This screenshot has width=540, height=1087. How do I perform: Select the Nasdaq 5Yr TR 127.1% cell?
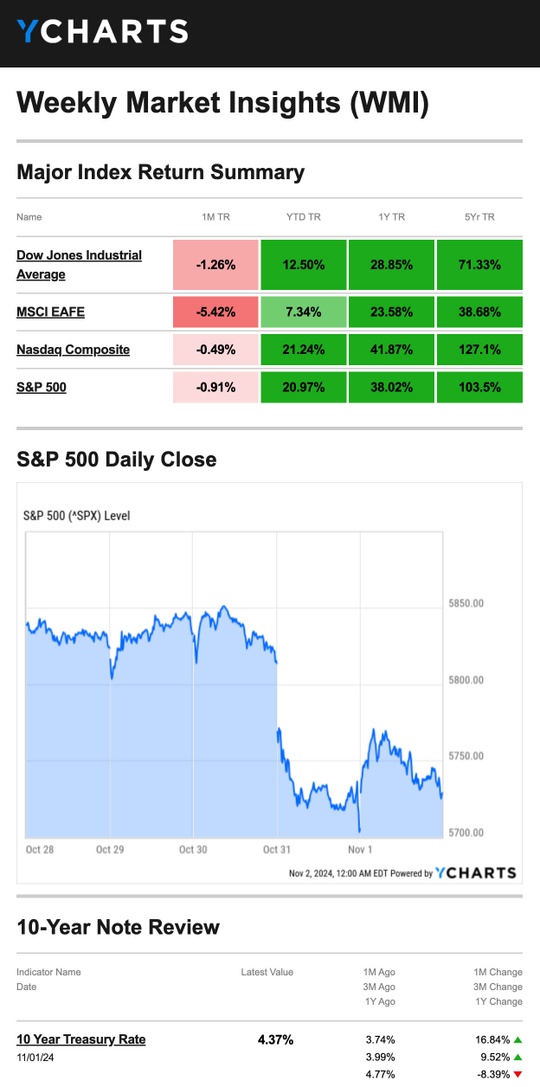[x=480, y=349]
